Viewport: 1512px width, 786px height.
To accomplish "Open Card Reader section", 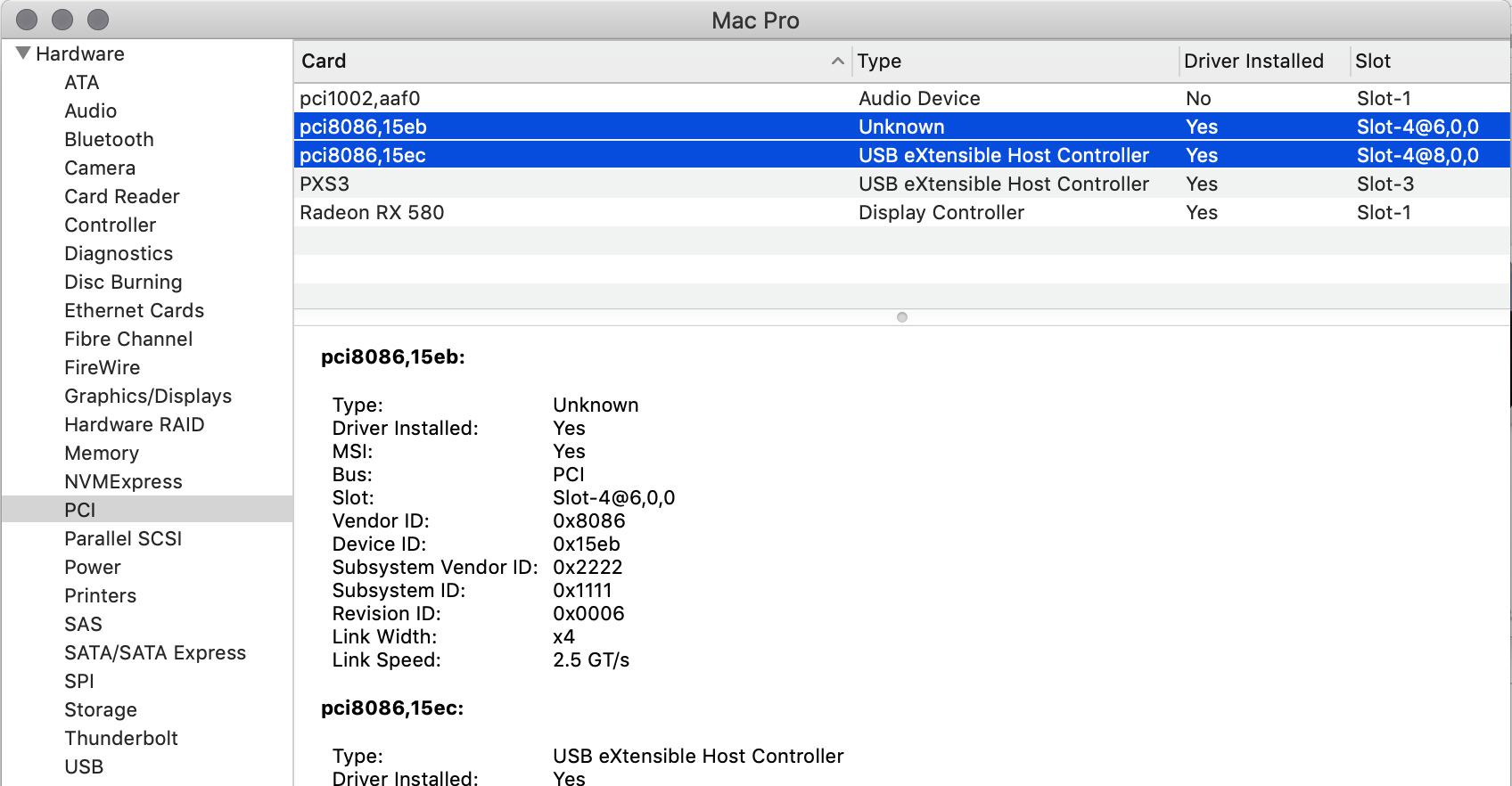I will click(122, 197).
